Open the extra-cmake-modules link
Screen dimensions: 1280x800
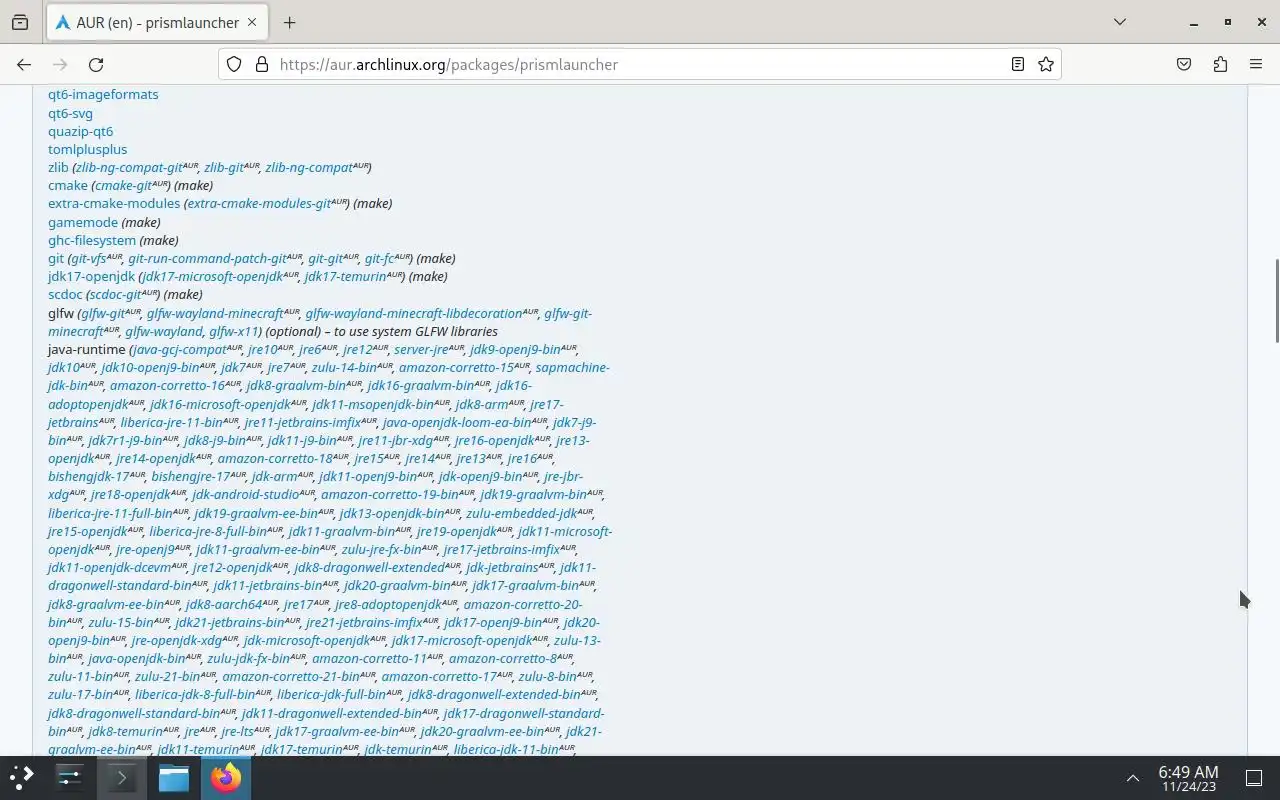tap(114, 203)
